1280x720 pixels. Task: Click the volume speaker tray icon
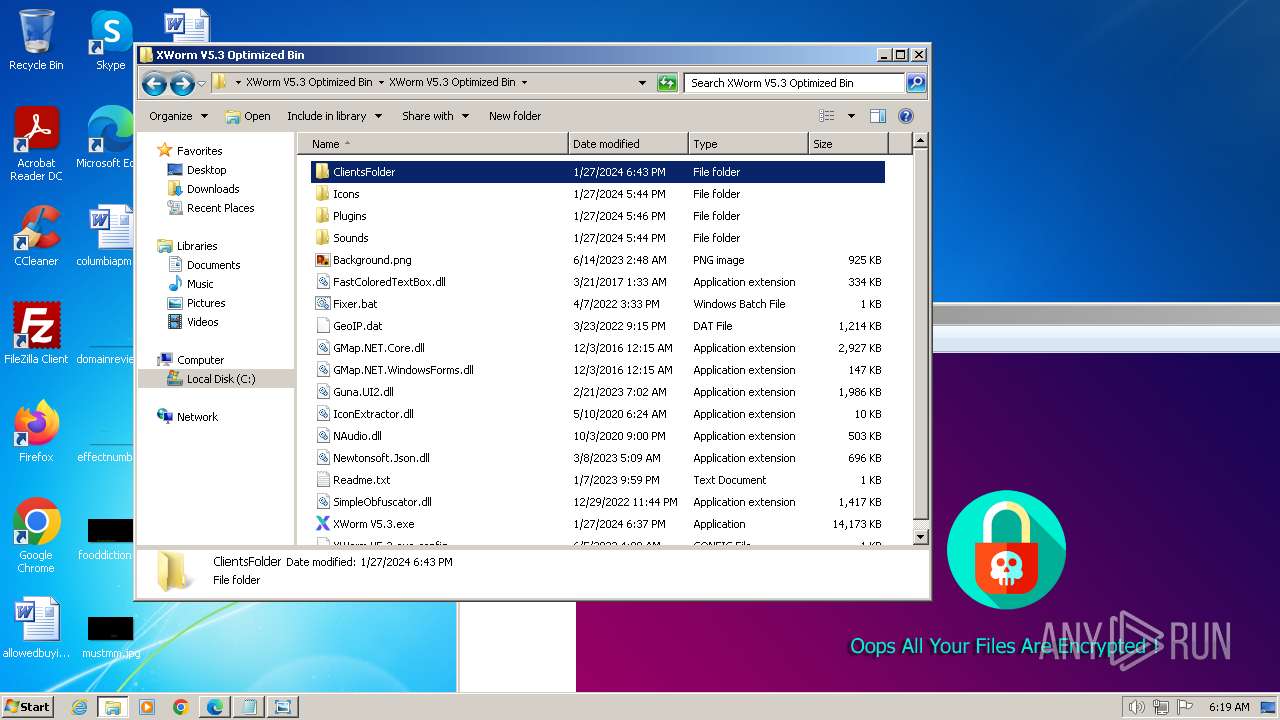[x=1136, y=707]
